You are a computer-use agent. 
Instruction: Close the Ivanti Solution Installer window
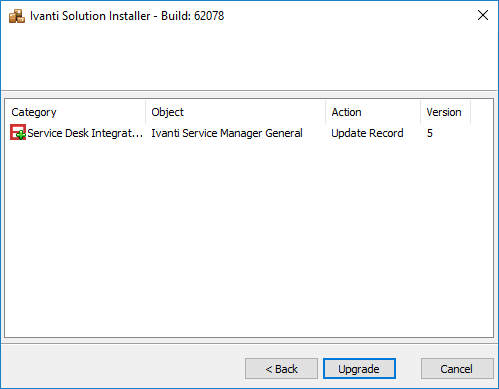coord(483,15)
